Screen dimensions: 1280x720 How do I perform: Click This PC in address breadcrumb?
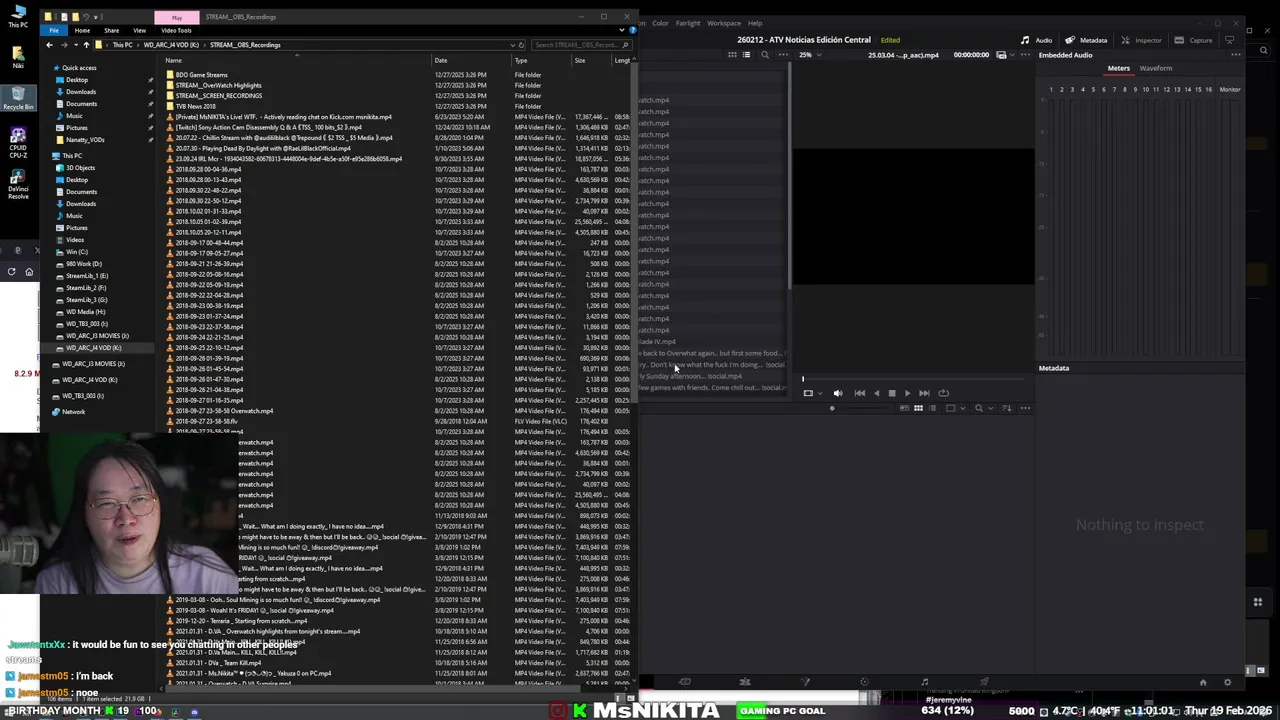click(122, 45)
